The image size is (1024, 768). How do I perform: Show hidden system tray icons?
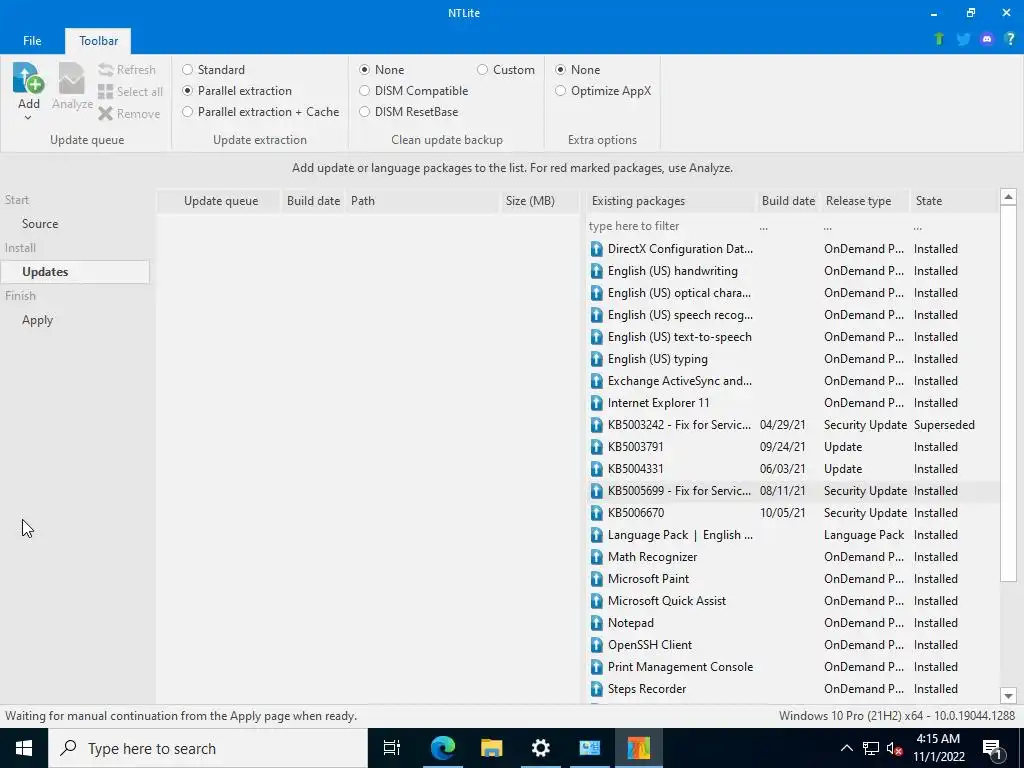[846, 748]
